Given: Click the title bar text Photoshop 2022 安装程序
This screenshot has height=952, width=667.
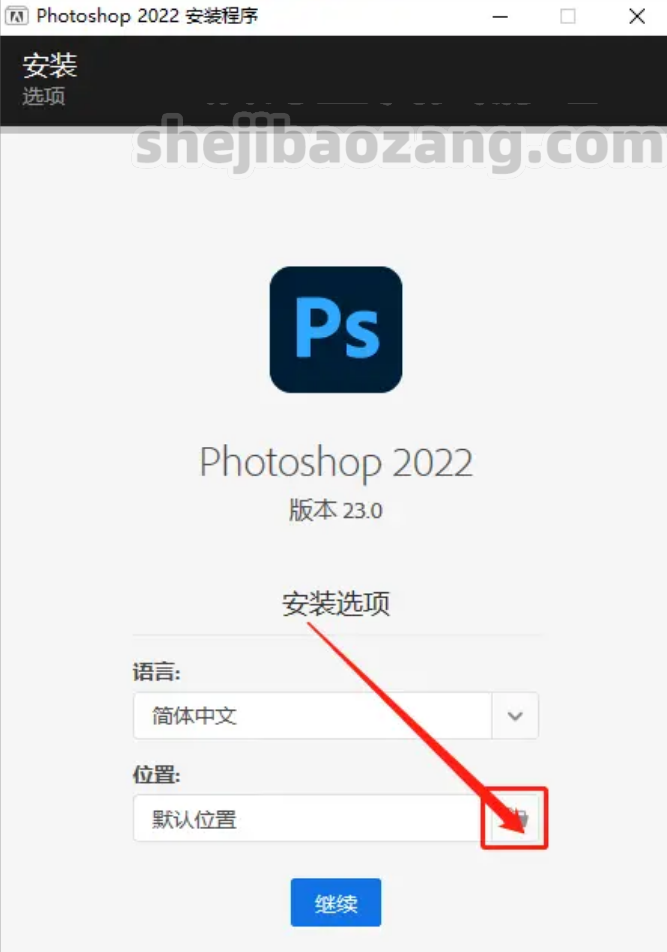Looking at the screenshot, I should click(x=147, y=16).
